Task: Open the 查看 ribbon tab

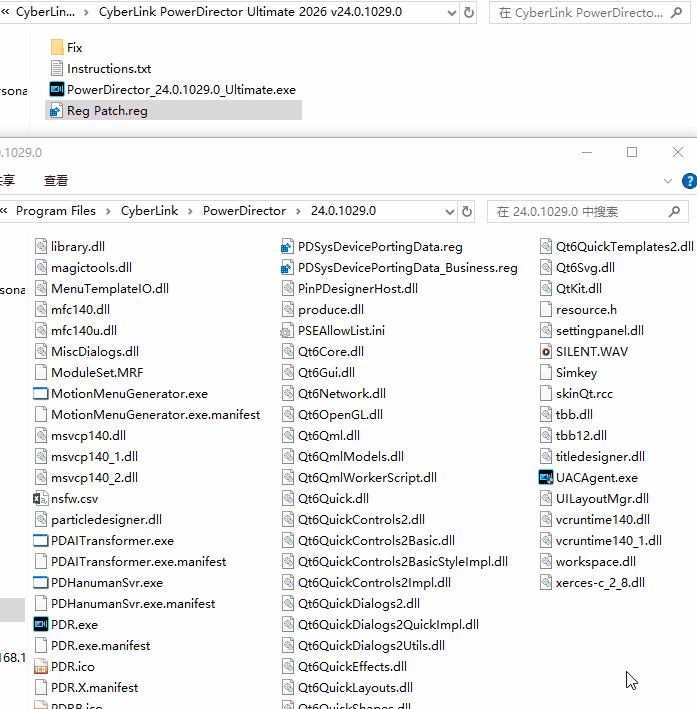Action: [x=56, y=181]
